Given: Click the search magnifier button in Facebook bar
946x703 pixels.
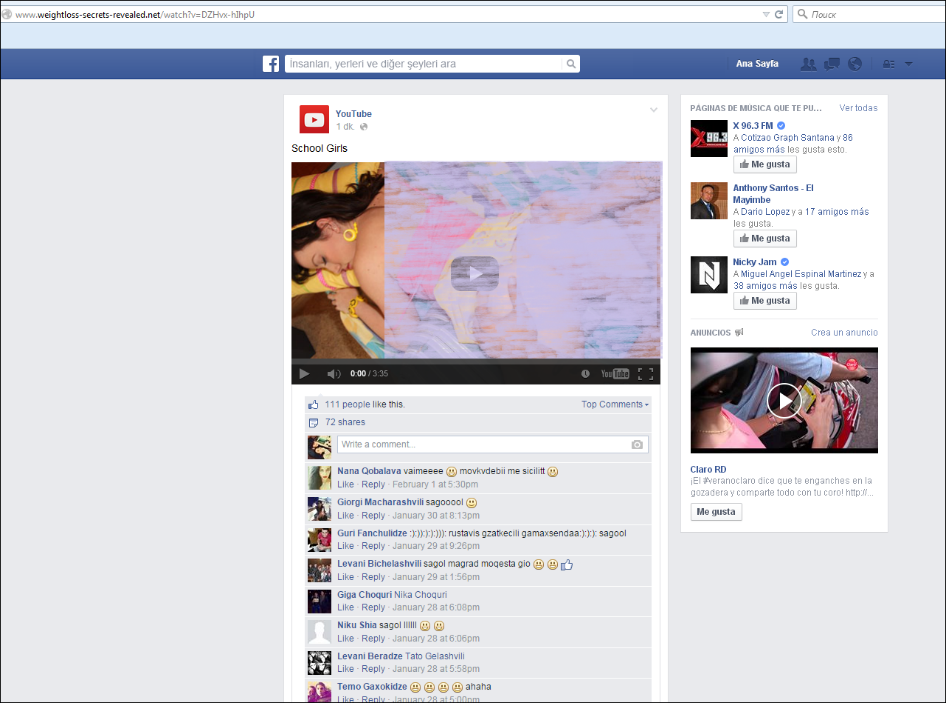Looking at the screenshot, I should 571,64.
